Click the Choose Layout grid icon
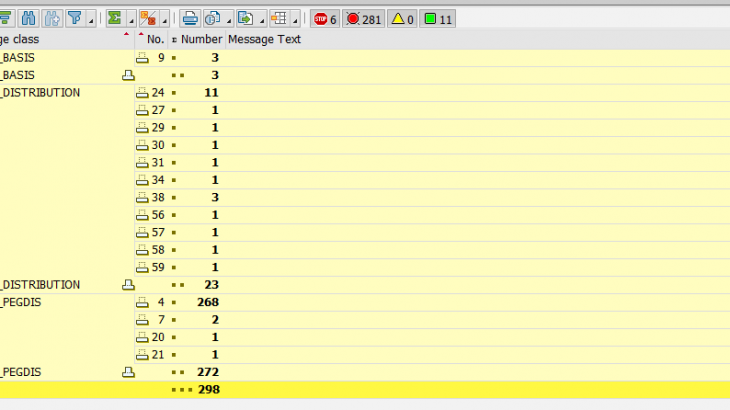 [x=279, y=19]
